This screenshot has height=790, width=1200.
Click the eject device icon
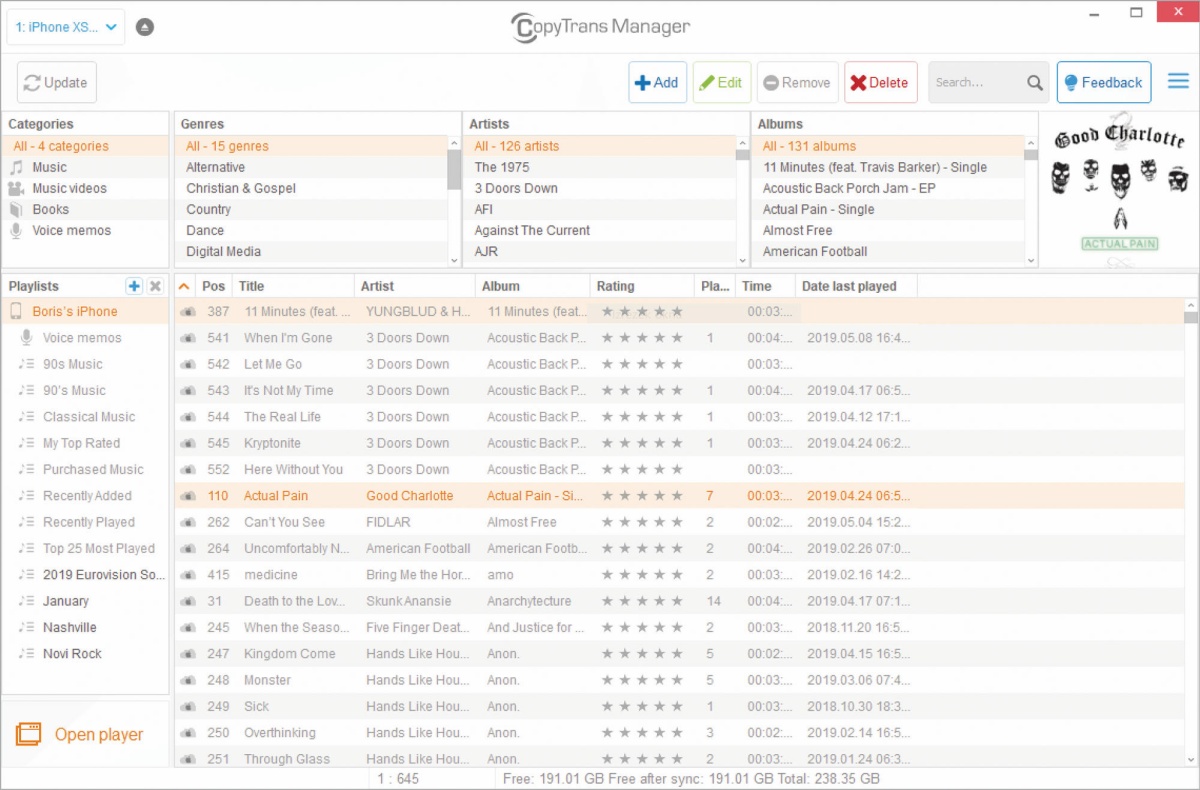[145, 27]
